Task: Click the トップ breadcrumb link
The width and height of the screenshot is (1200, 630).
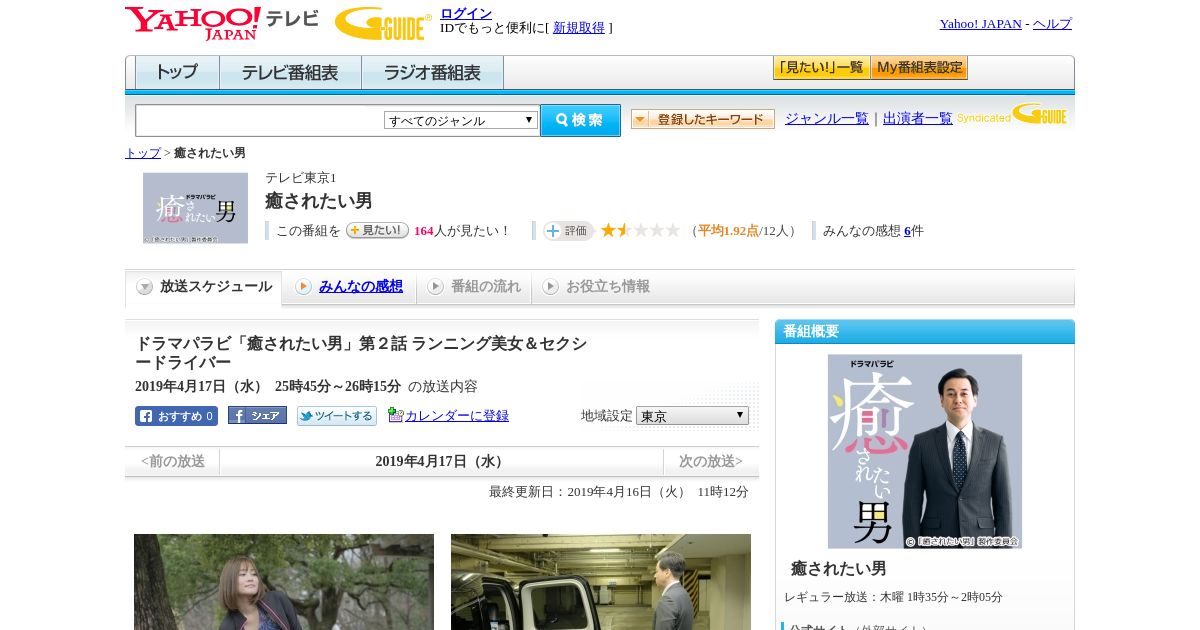Action: pos(143,153)
